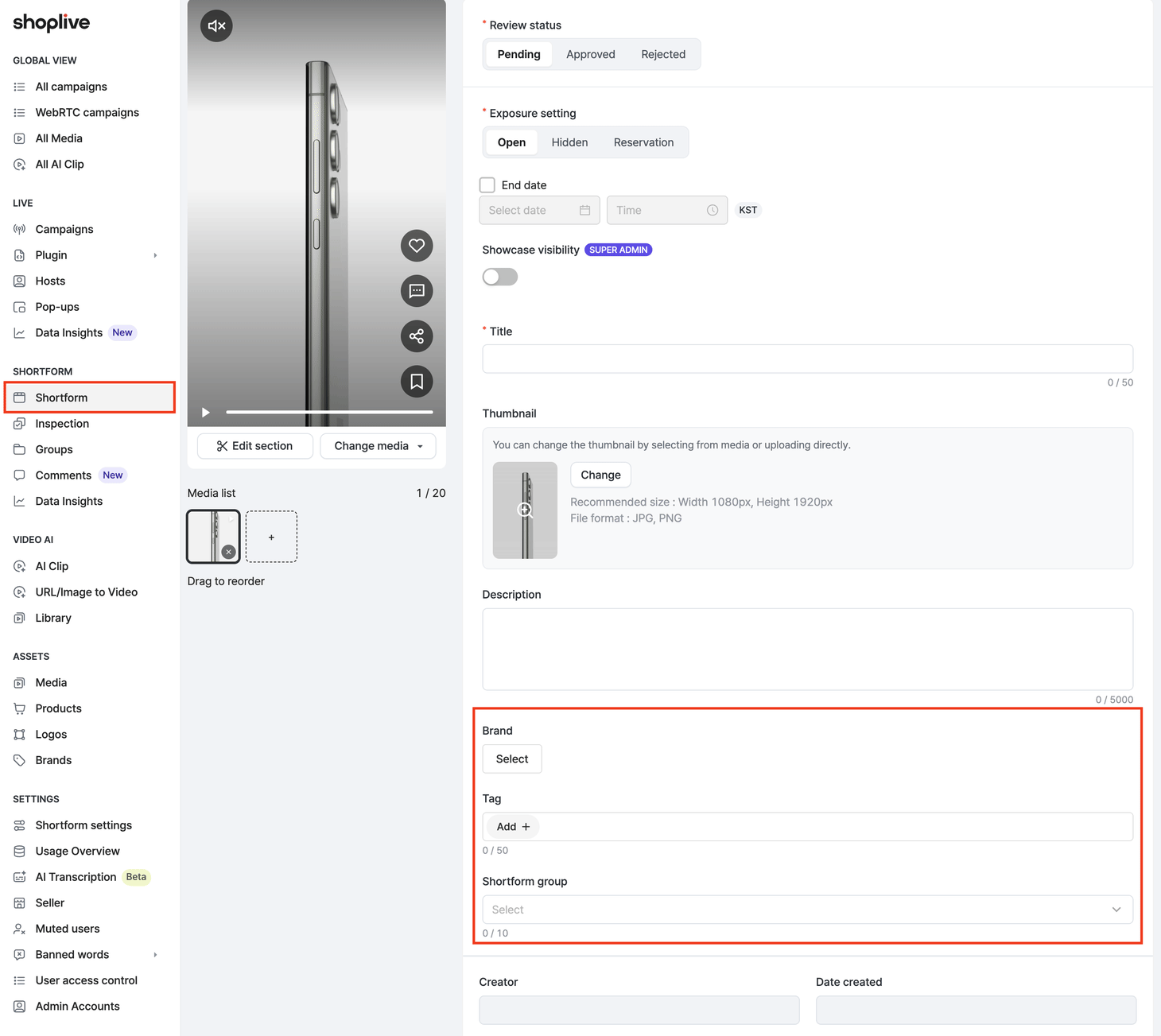Open Logos in the sidebar
Viewport: 1161px width, 1036px height.
[x=51, y=735]
